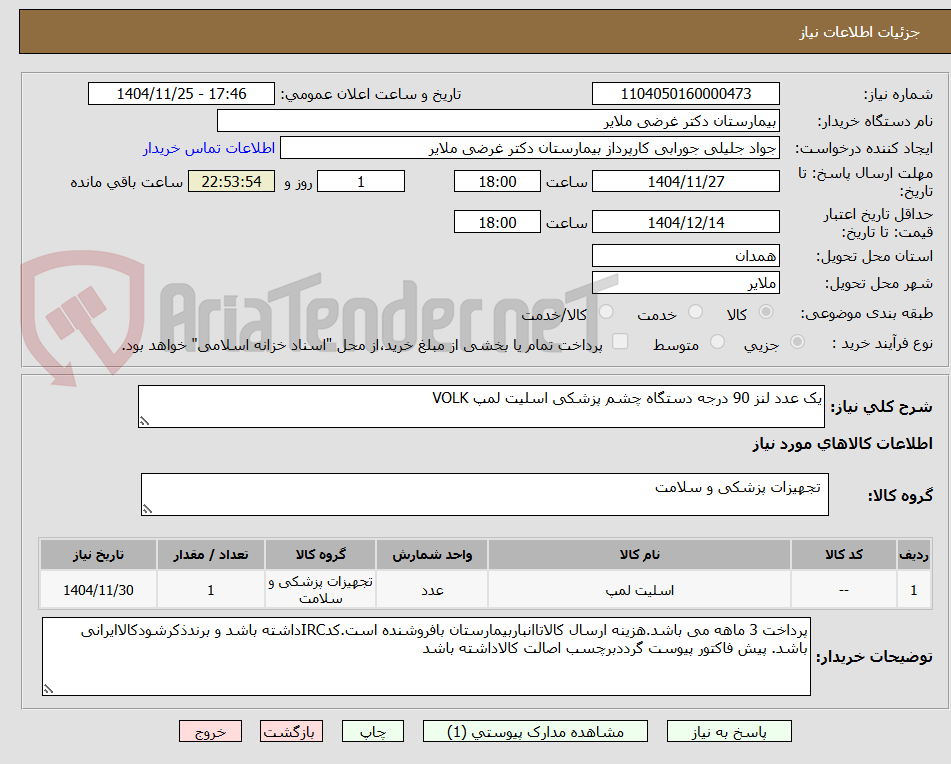Click the اسلیت لمپ item name cell
Viewport: 951px width, 764px height.
(639, 590)
